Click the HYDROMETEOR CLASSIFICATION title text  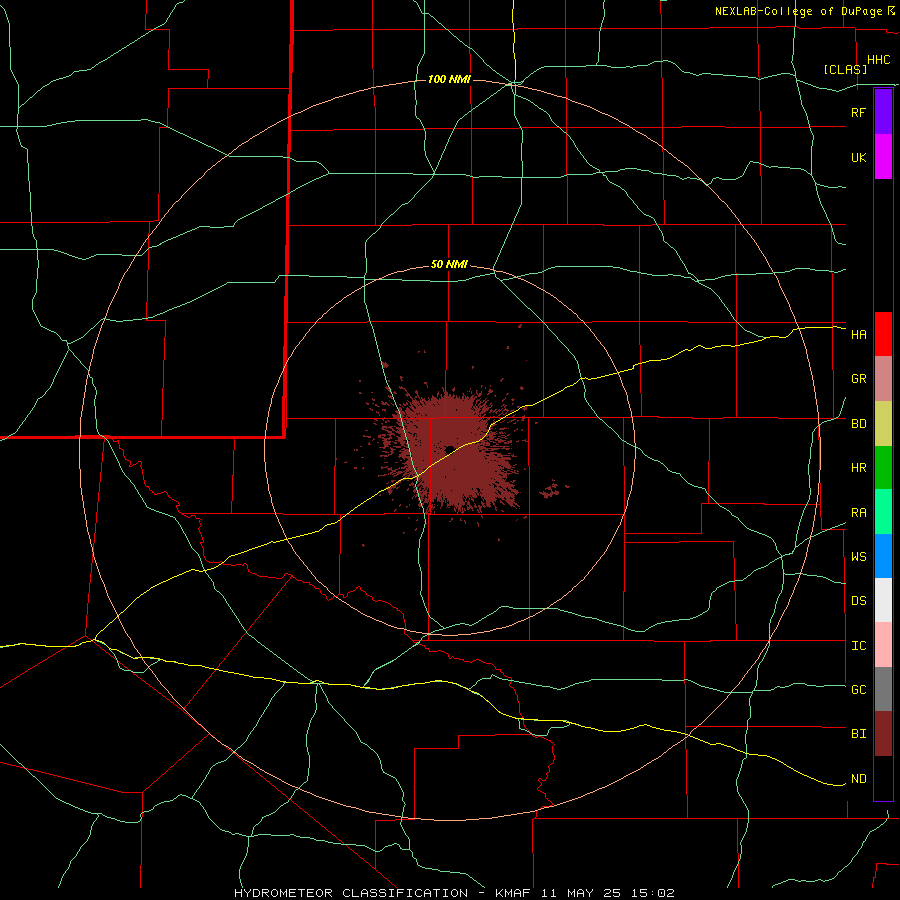pyautogui.click(x=351, y=893)
